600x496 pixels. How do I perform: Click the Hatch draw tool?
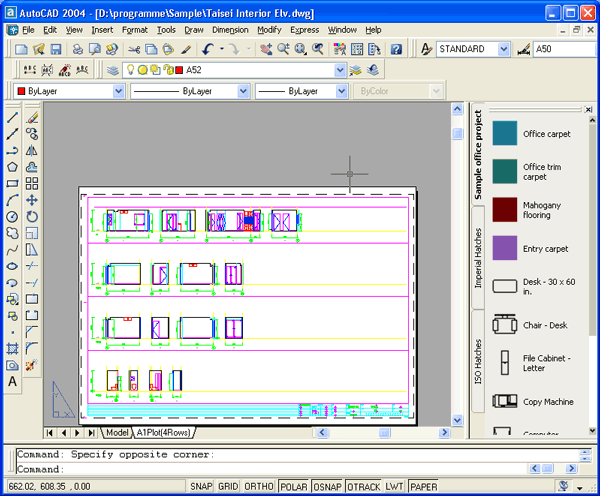pos(12,348)
